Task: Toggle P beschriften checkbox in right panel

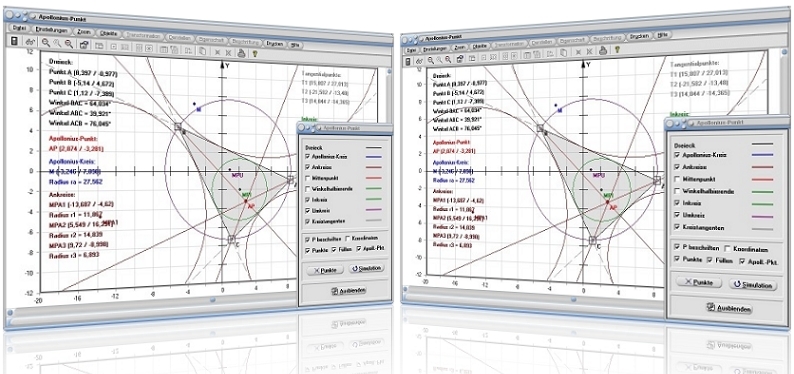Action: click(677, 247)
